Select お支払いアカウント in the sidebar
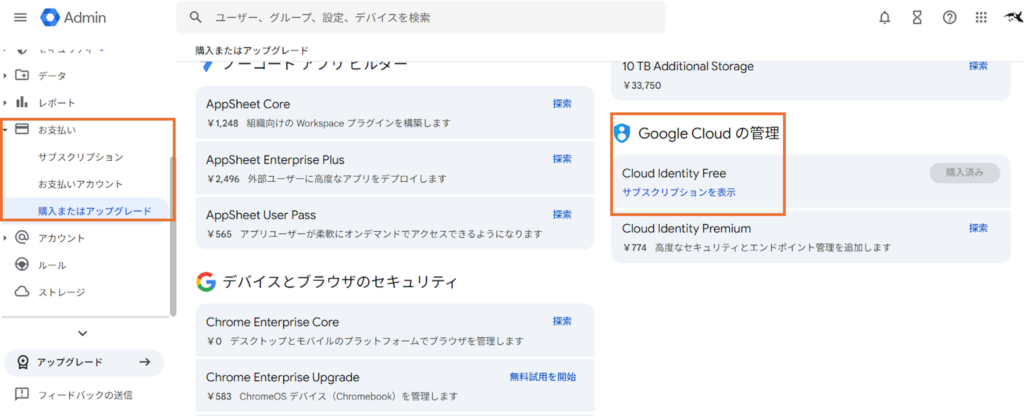This screenshot has width=1024, height=416. click(80, 184)
